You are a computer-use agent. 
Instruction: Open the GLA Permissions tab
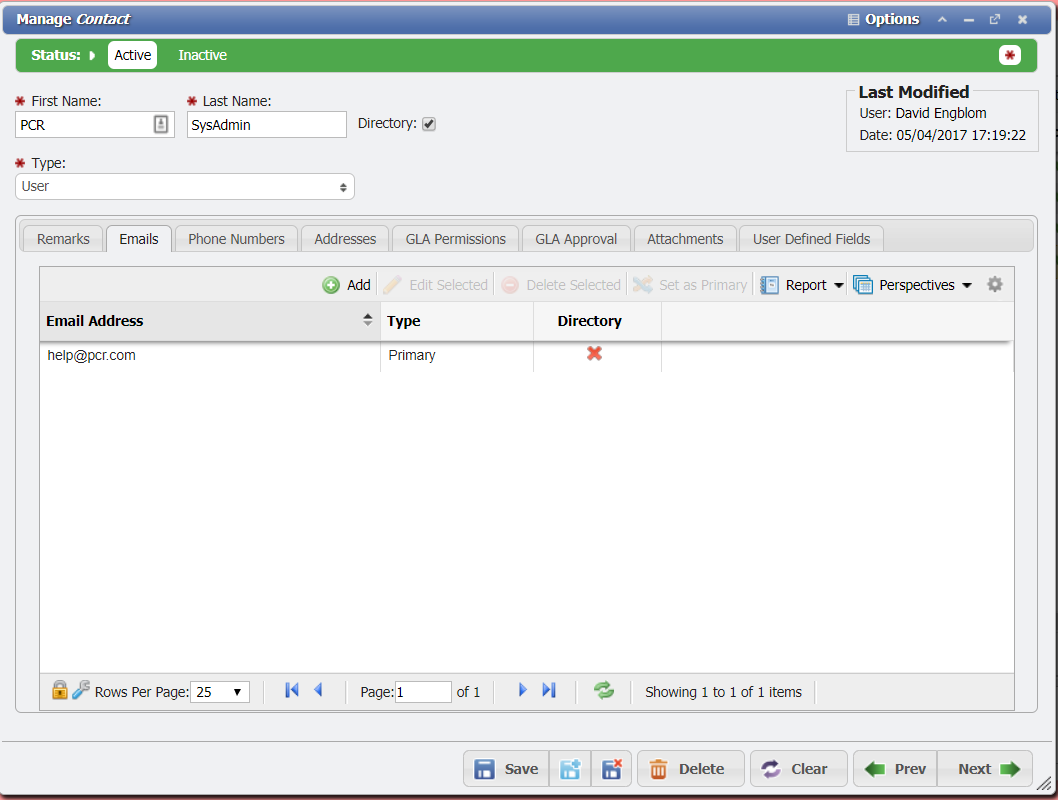coord(455,239)
